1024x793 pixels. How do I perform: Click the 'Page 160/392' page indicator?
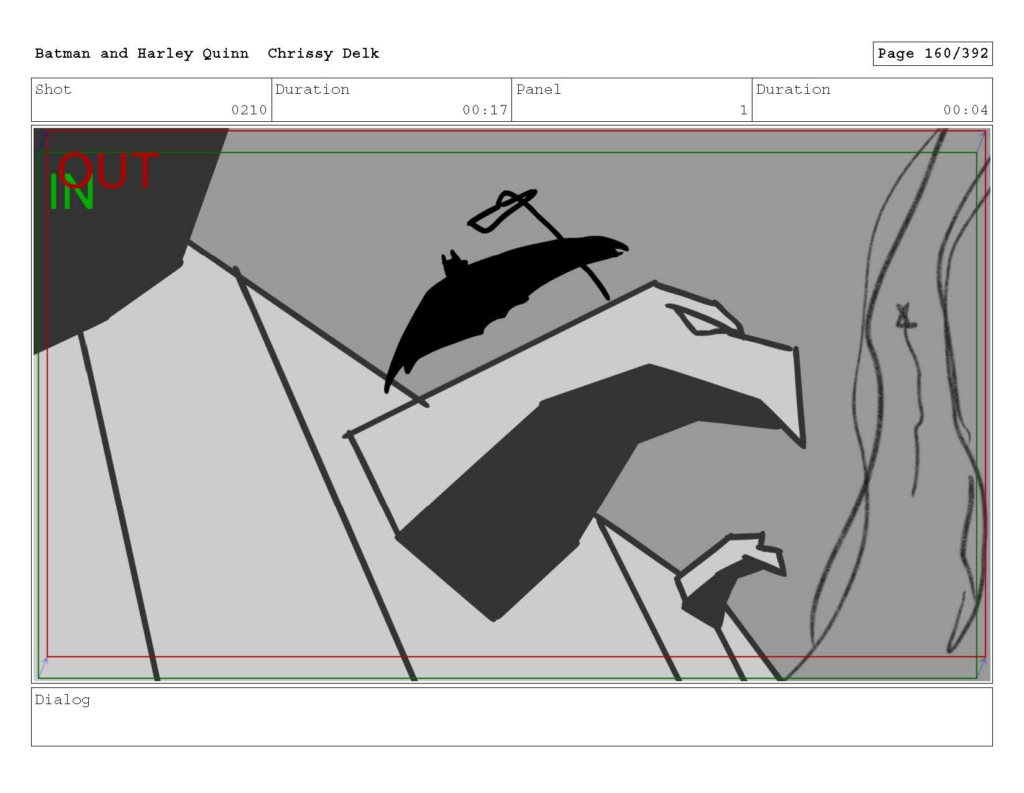tap(933, 54)
